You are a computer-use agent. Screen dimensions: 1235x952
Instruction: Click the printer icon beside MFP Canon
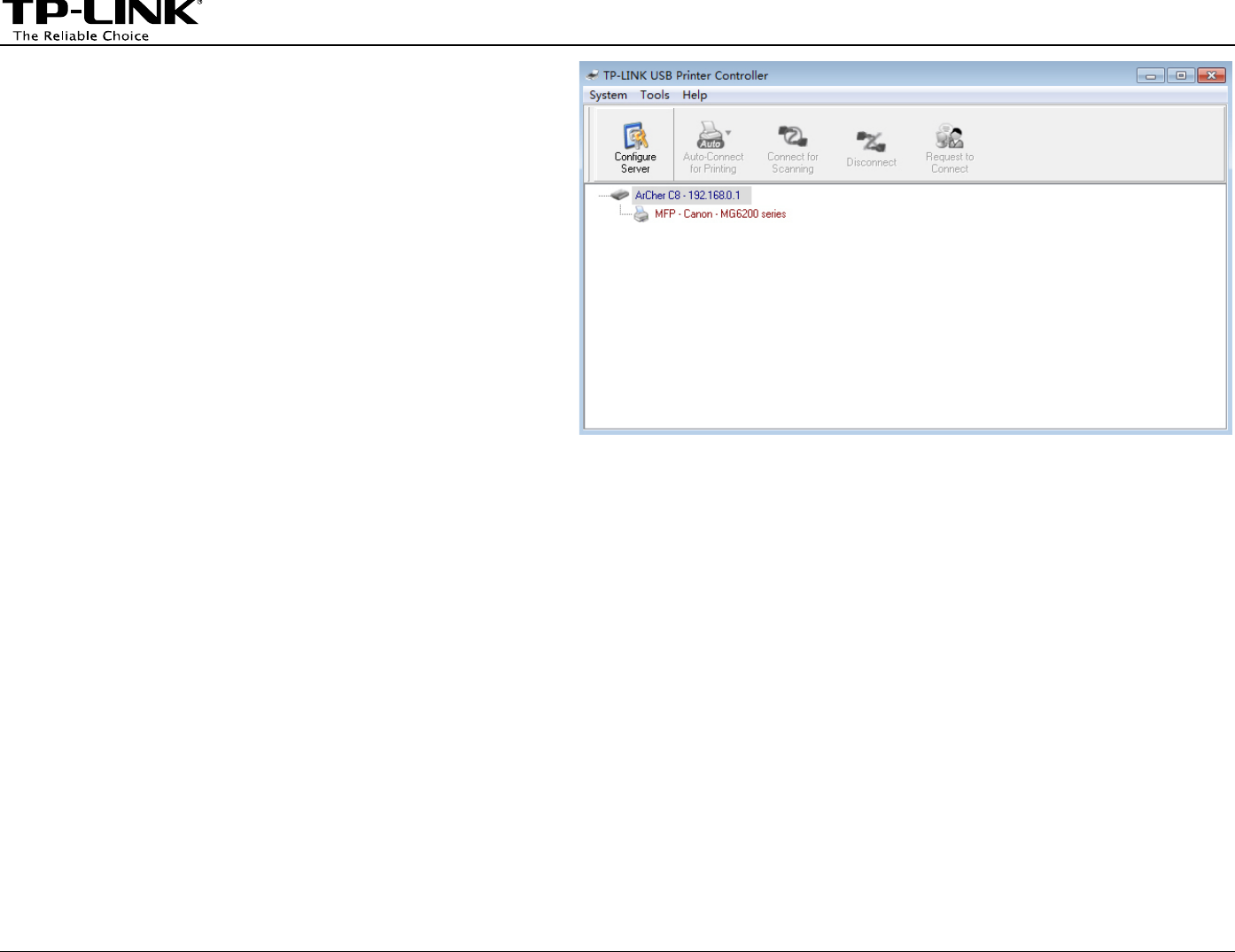tap(641, 214)
